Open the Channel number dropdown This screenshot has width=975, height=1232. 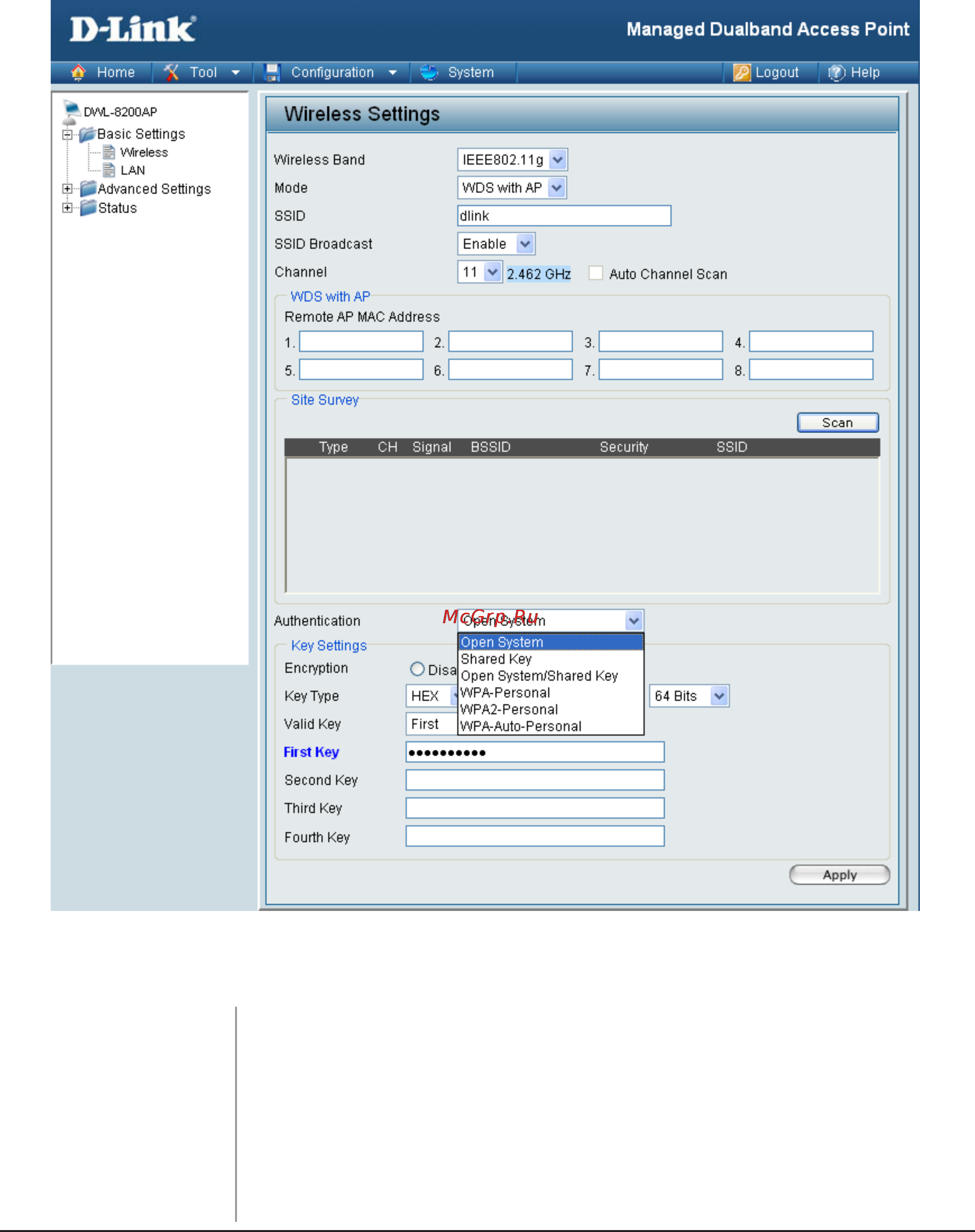pos(479,272)
